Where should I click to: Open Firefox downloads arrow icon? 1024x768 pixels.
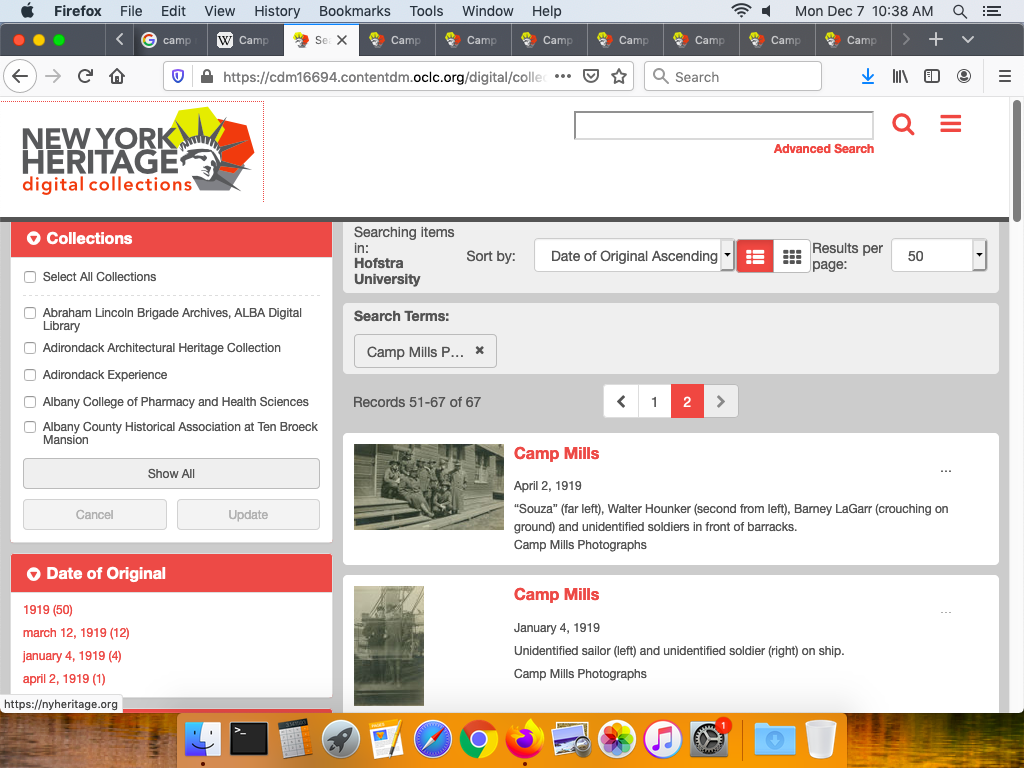click(868, 77)
